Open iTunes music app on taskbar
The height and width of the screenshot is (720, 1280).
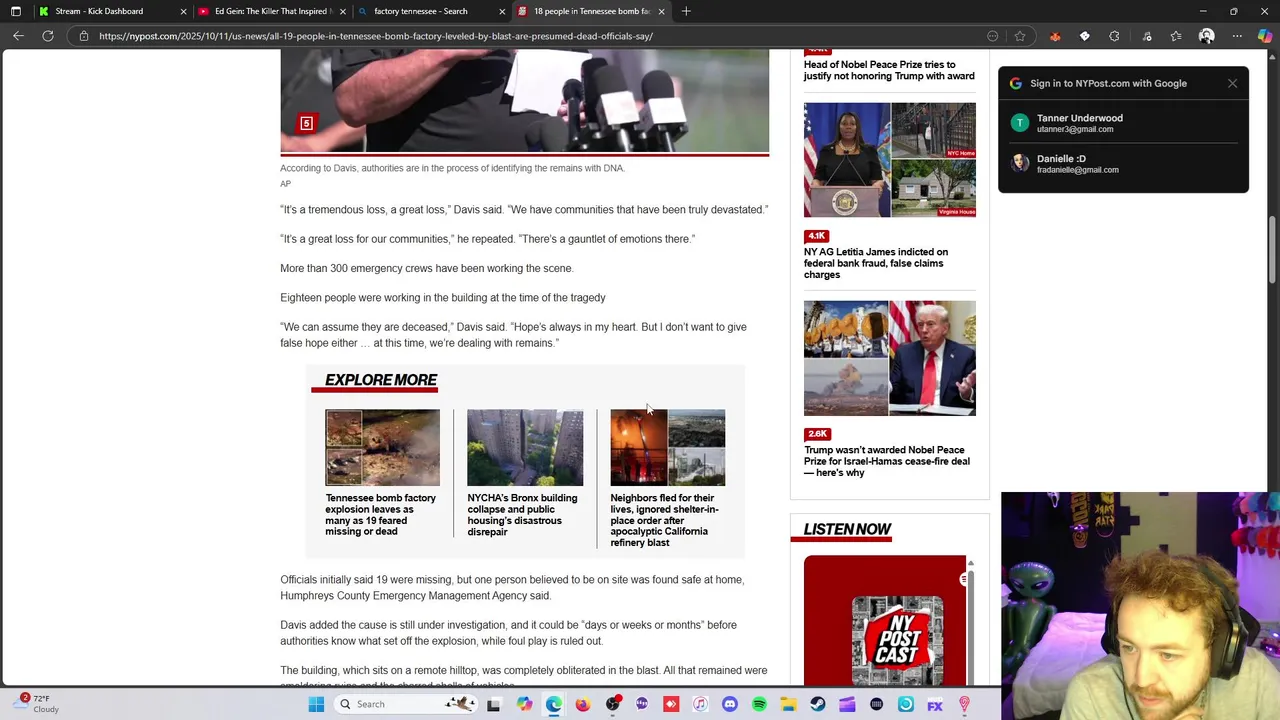click(x=700, y=704)
